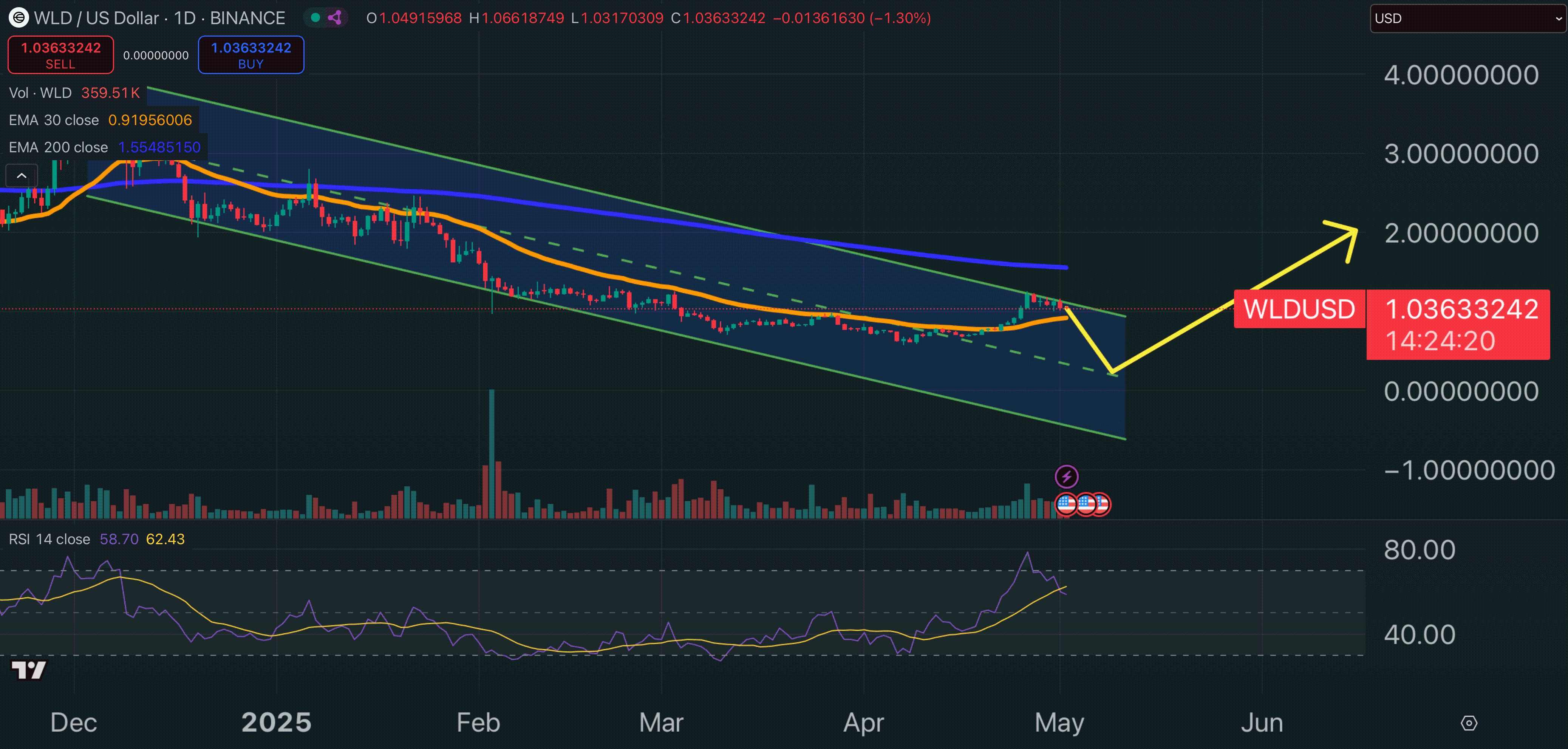This screenshot has width=1568, height=749.
Task: Click the WLD / US Dollar symbol title
Action: point(96,18)
